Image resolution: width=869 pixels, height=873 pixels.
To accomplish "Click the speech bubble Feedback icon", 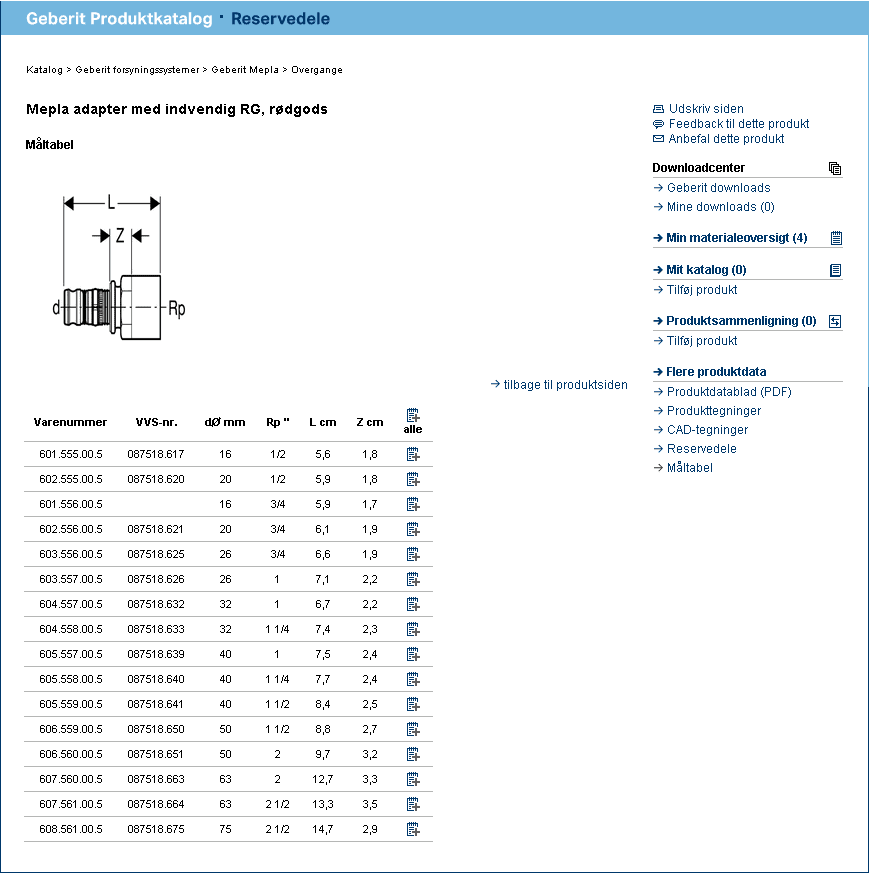I will pos(658,124).
